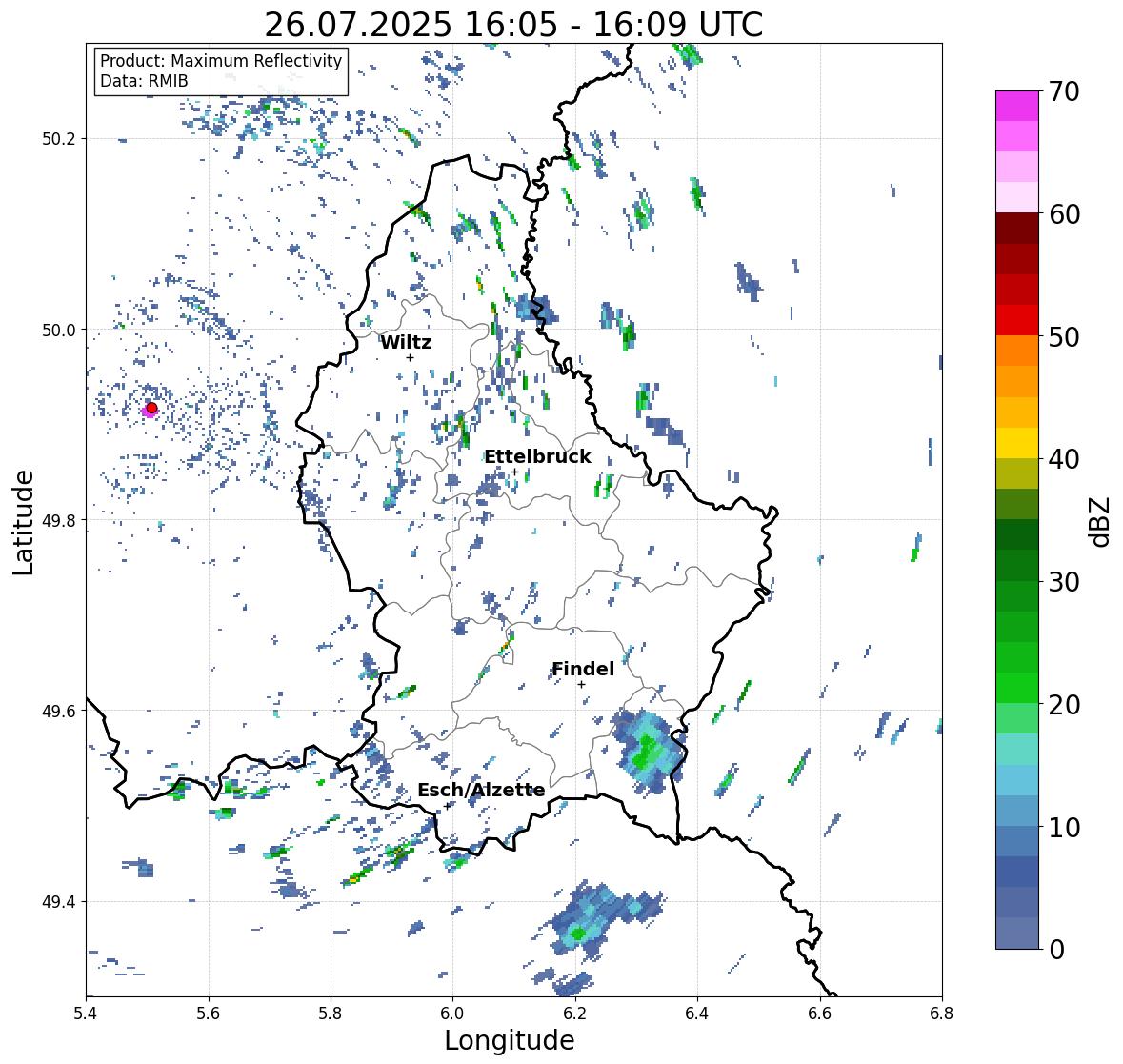Click the Longitude axis label

(x=510, y=1040)
